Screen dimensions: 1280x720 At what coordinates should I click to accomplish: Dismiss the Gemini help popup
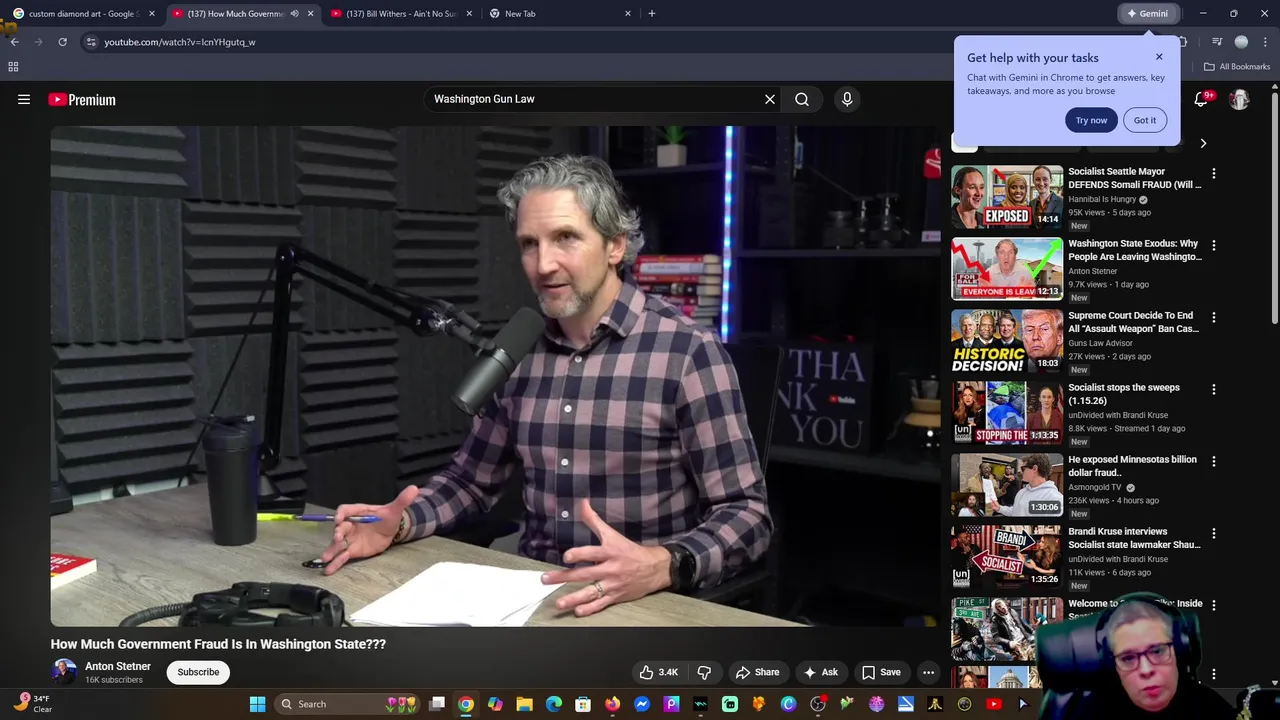coord(1159,57)
